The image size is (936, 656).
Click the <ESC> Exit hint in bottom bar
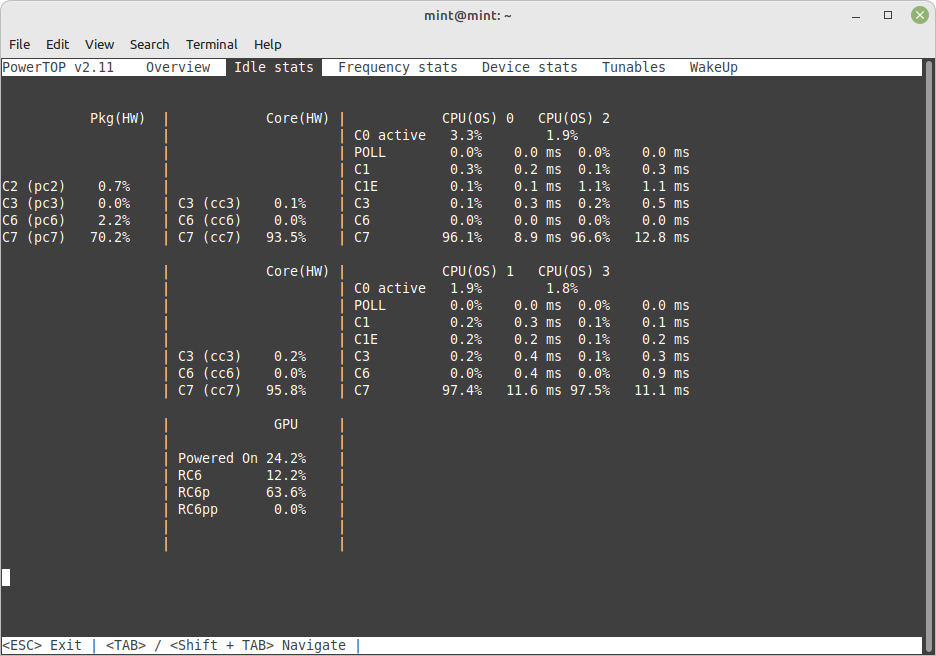42,645
